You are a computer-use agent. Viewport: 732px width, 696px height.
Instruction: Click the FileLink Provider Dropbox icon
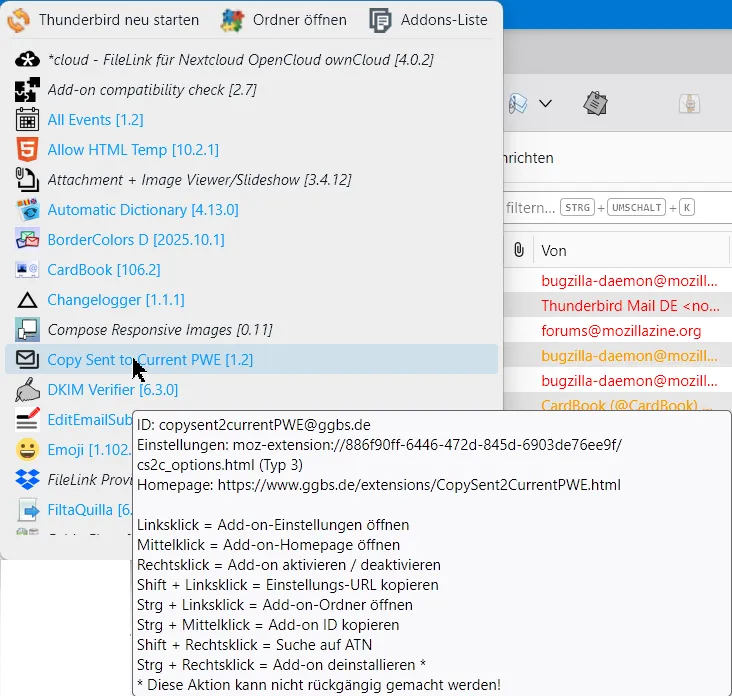click(27, 479)
